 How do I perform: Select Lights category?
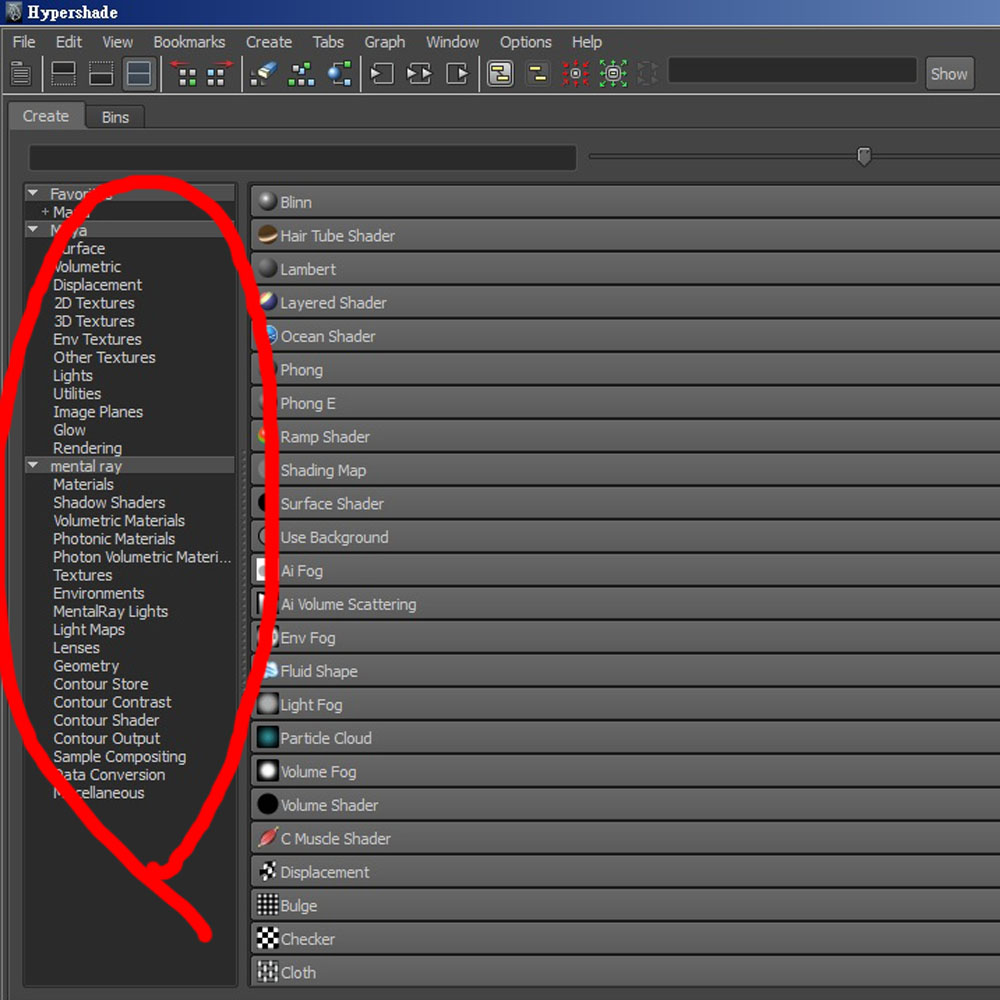point(73,376)
